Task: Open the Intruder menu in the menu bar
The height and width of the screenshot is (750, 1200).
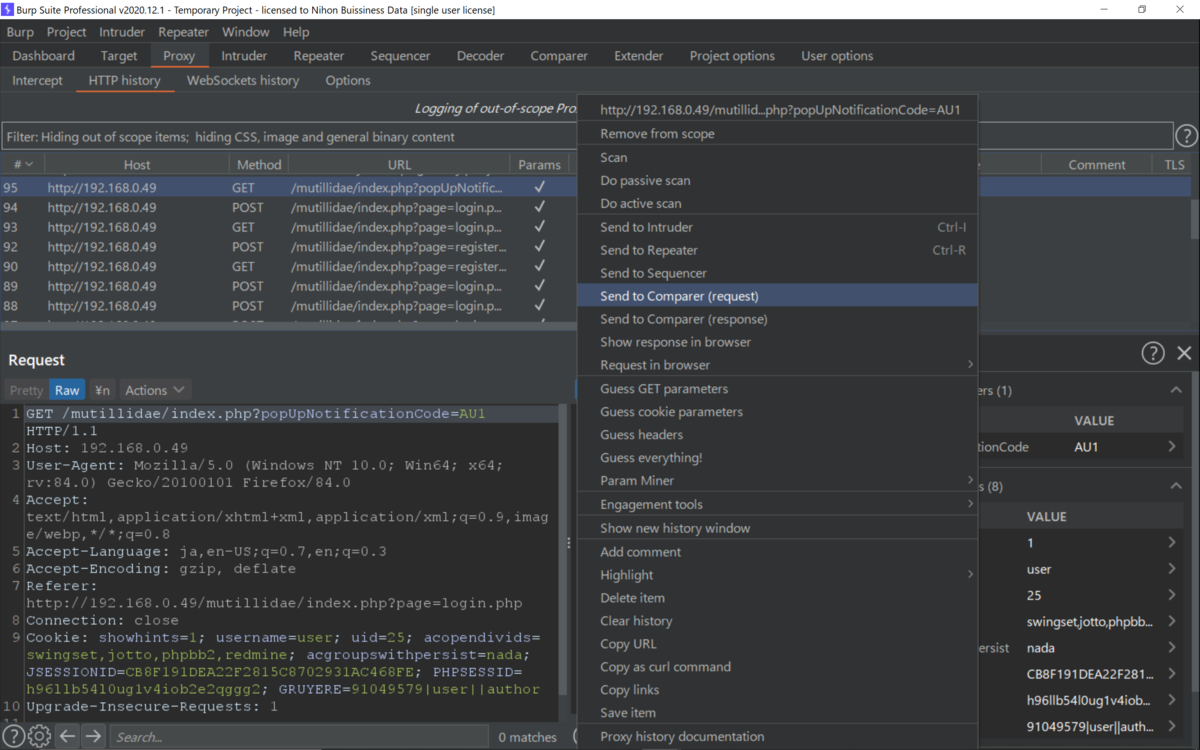Action: tap(122, 32)
